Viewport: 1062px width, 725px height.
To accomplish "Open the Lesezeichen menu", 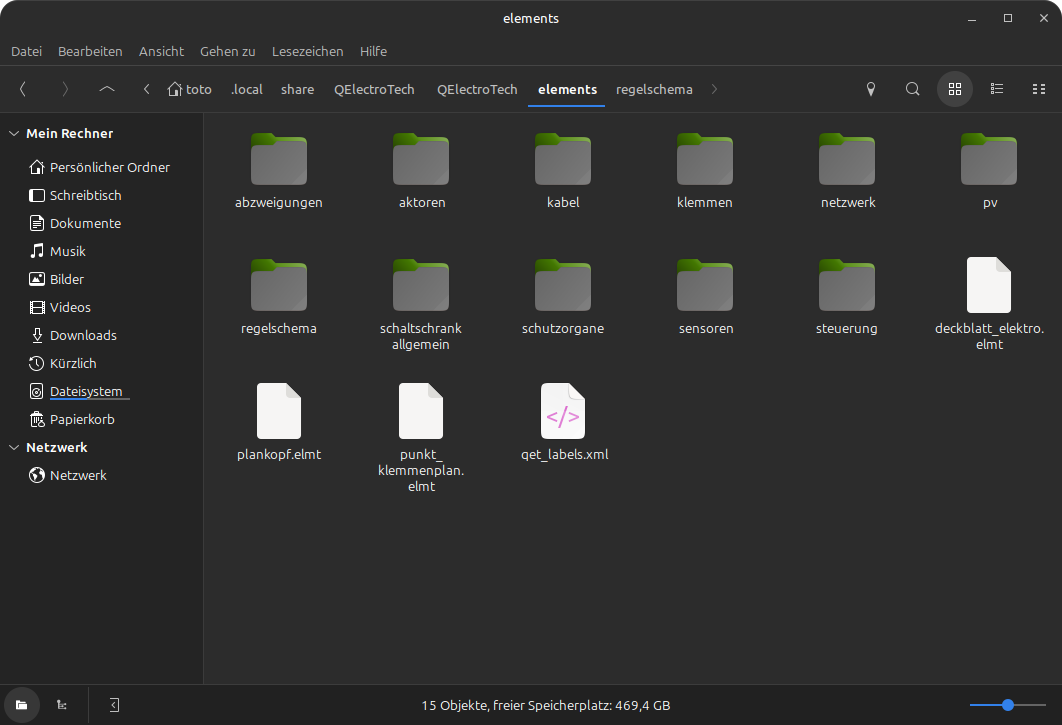I will coord(307,51).
